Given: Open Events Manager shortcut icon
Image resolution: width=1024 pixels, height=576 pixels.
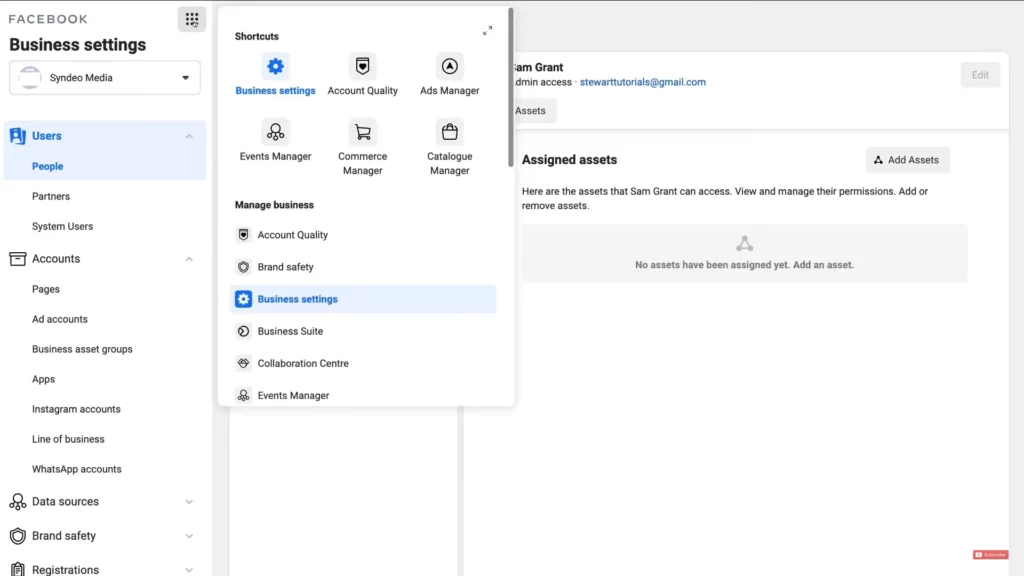Looking at the screenshot, I should click(275, 132).
